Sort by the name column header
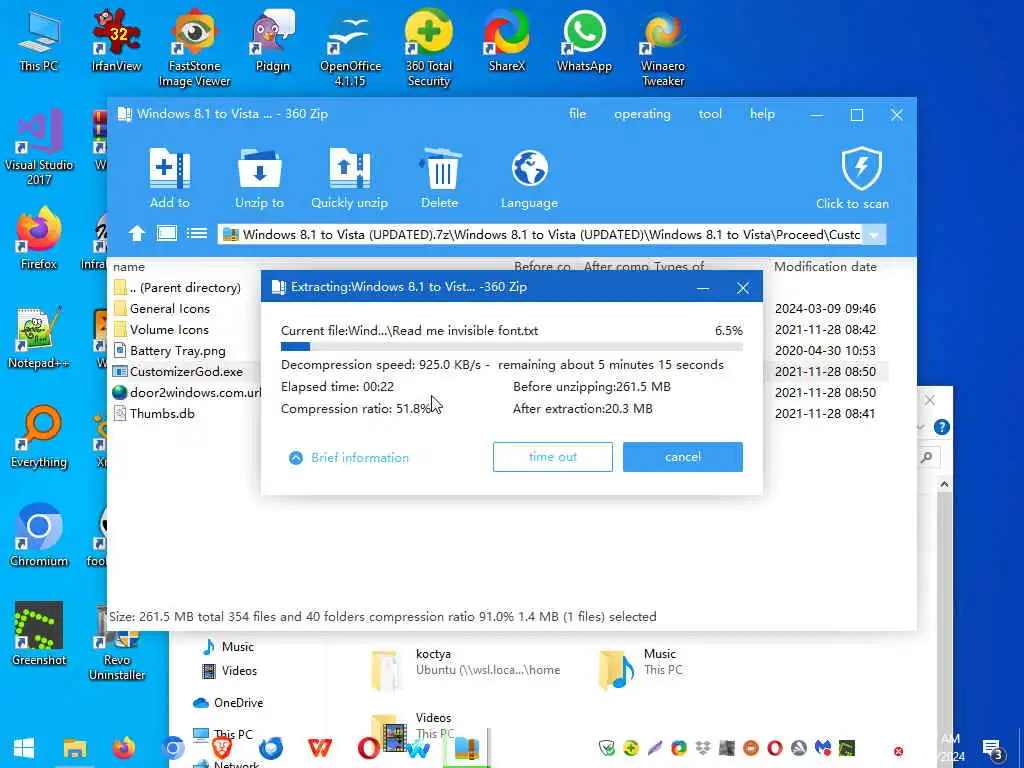 click(129, 266)
